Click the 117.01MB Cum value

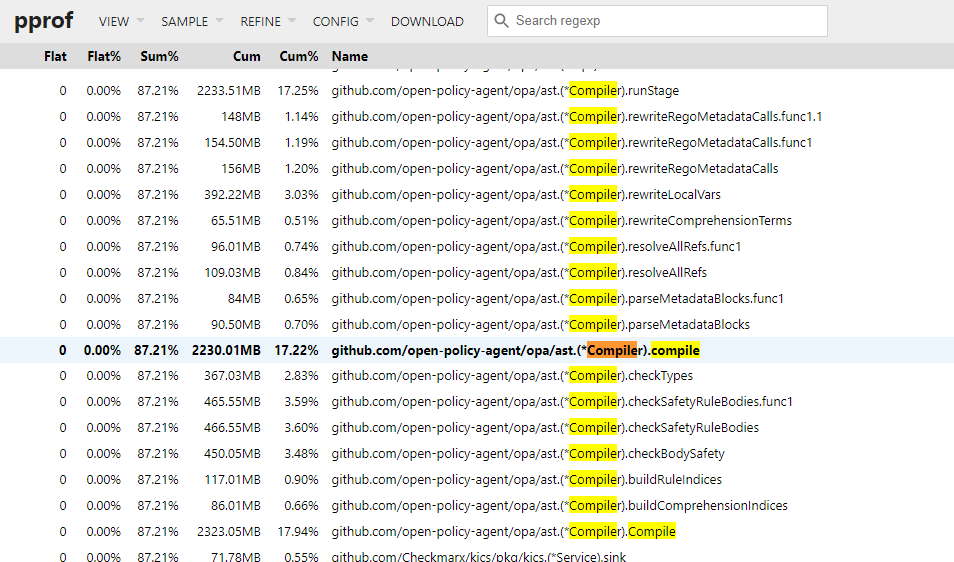[232, 479]
